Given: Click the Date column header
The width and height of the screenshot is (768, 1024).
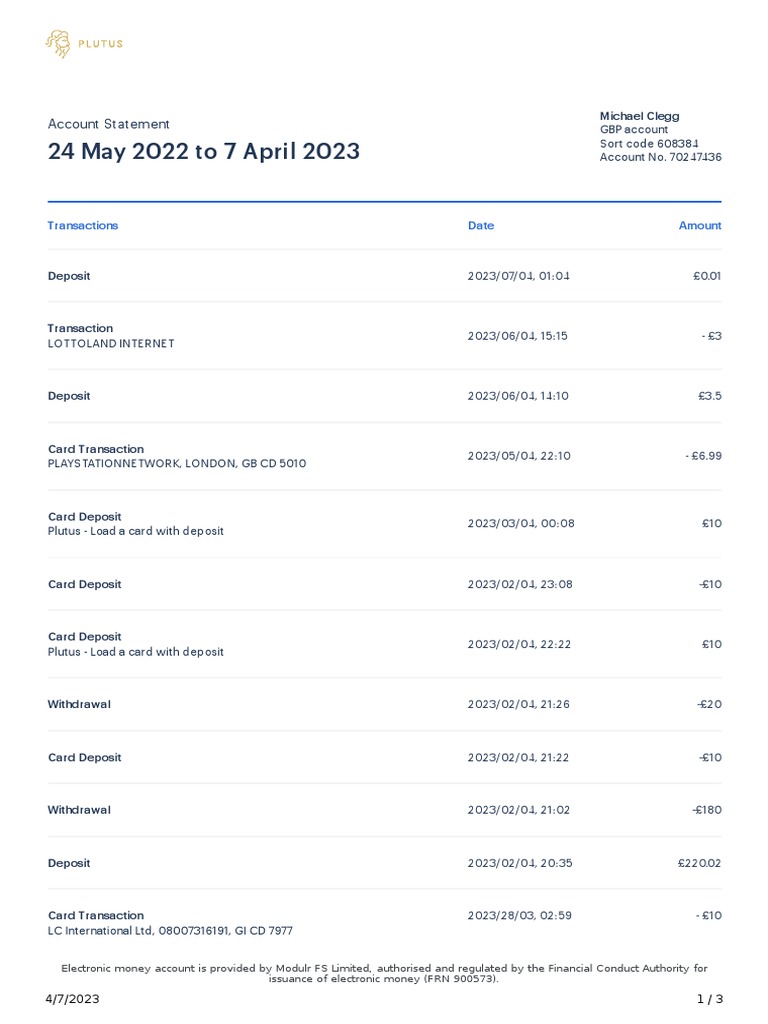Looking at the screenshot, I should [x=481, y=226].
